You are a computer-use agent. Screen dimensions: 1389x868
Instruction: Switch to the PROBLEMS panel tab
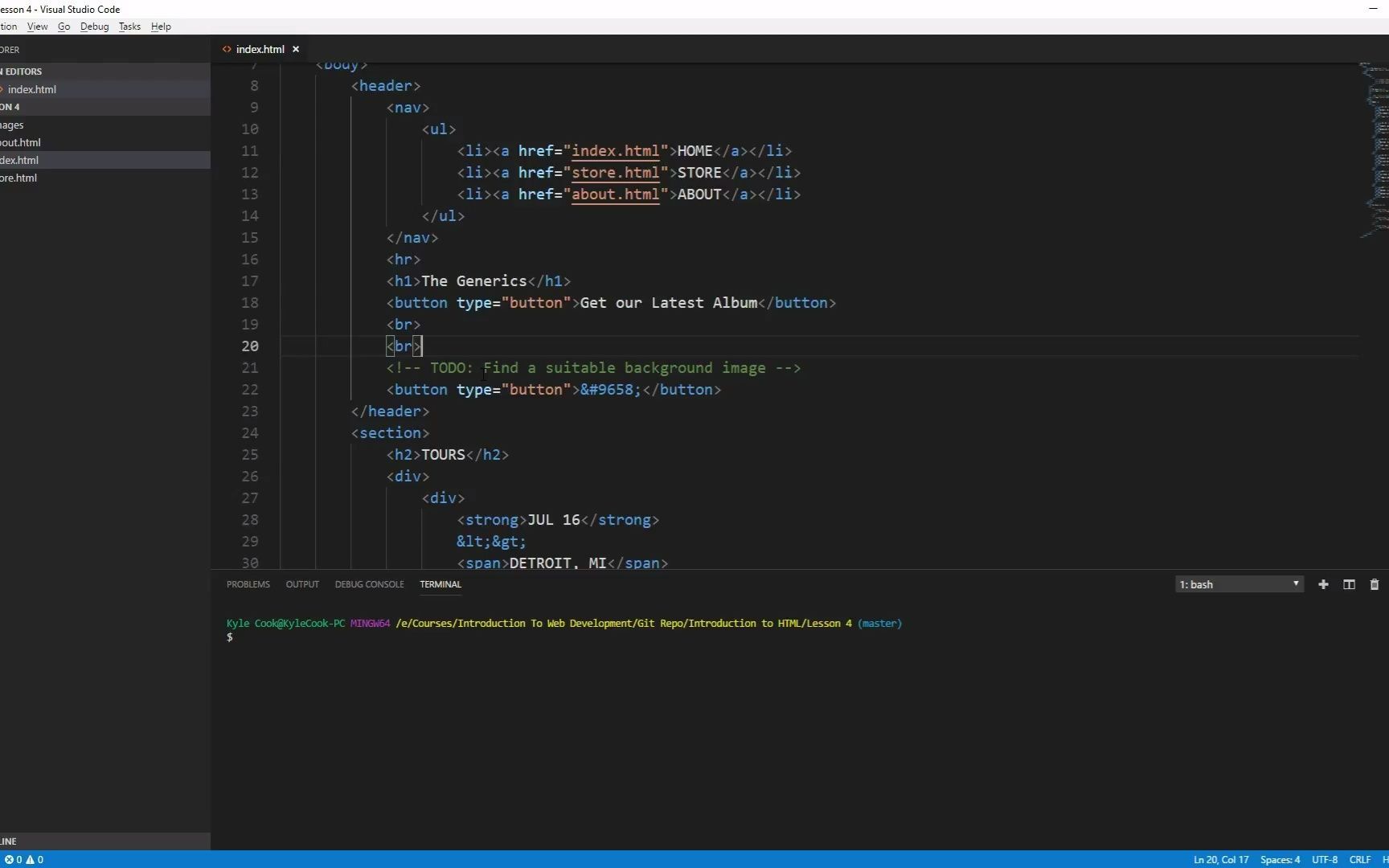tap(248, 584)
